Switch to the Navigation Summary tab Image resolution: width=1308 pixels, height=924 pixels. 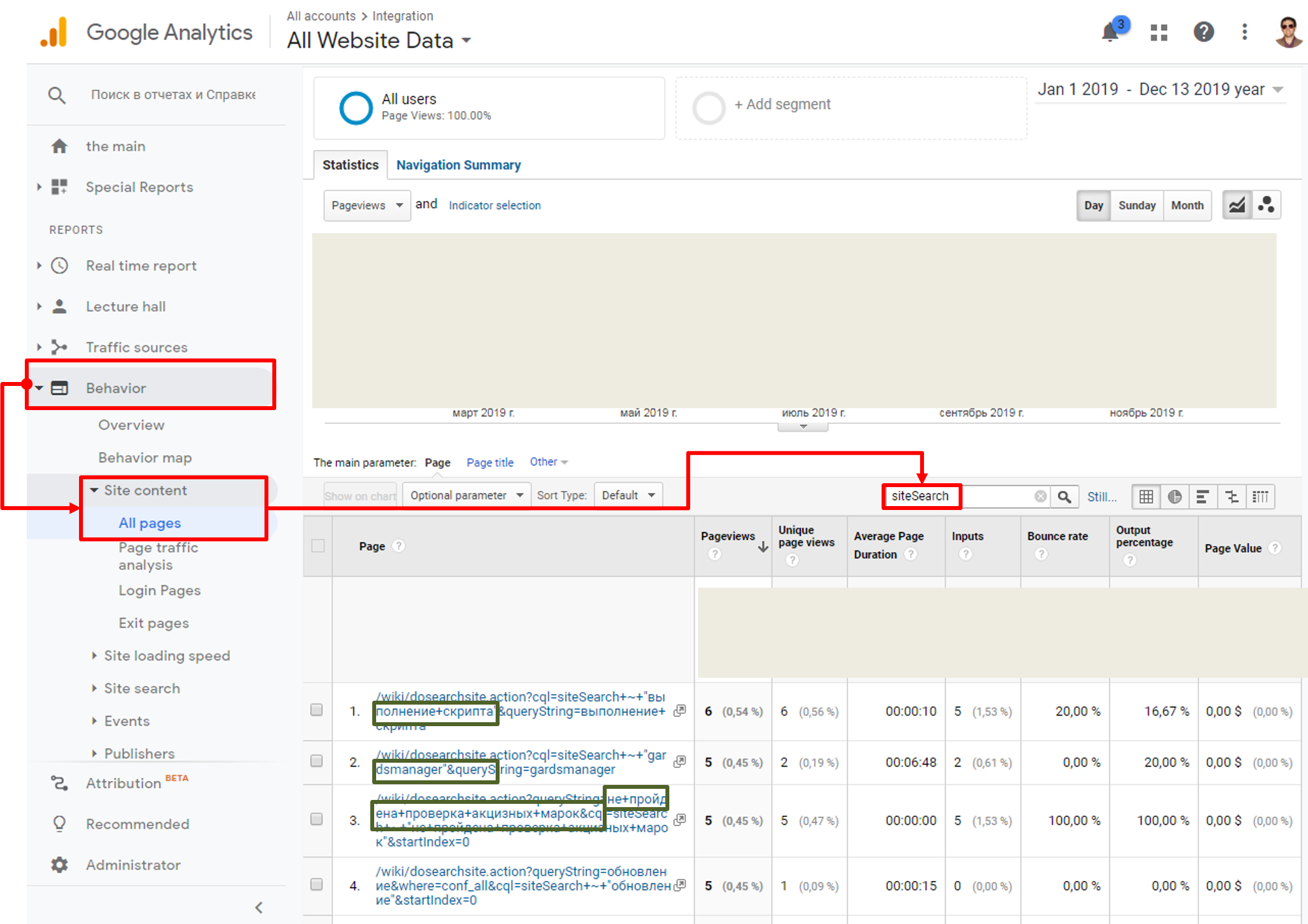tap(458, 165)
